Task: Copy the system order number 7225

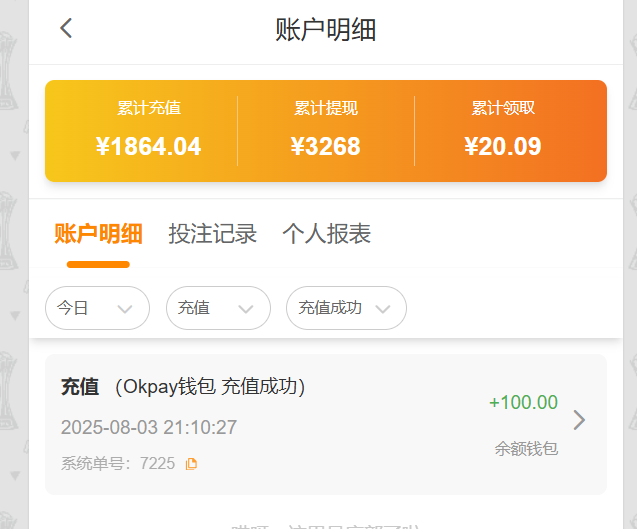Action: tap(192, 463)
